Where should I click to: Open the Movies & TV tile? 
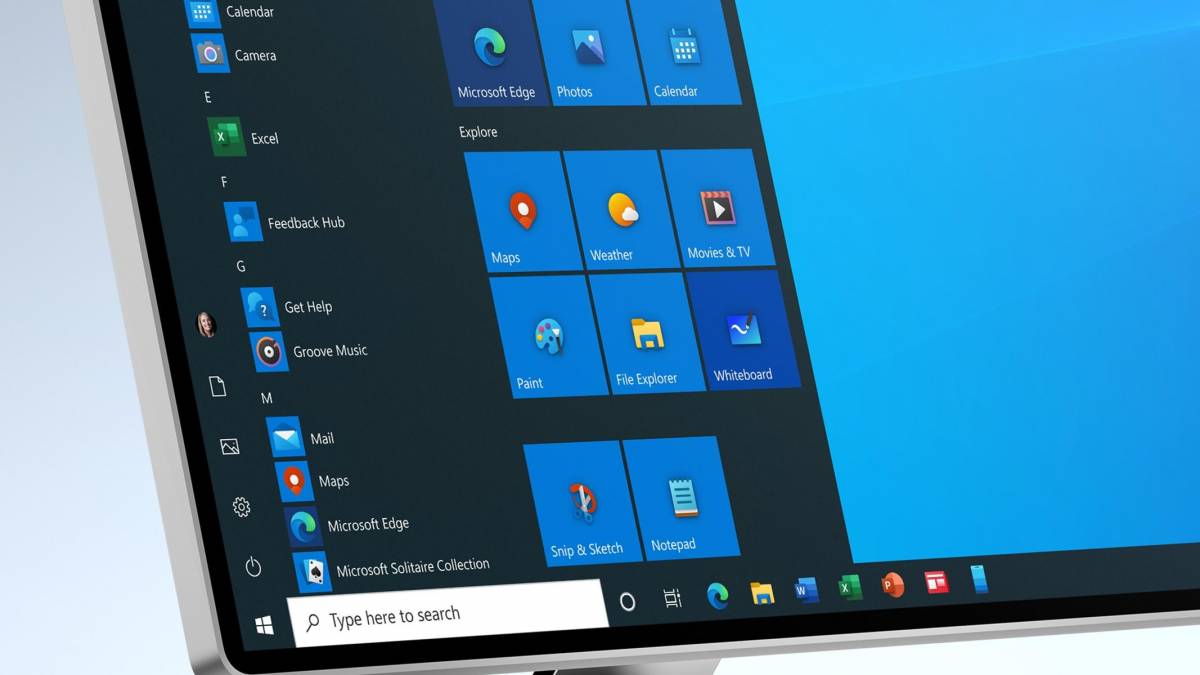point(716,208)
